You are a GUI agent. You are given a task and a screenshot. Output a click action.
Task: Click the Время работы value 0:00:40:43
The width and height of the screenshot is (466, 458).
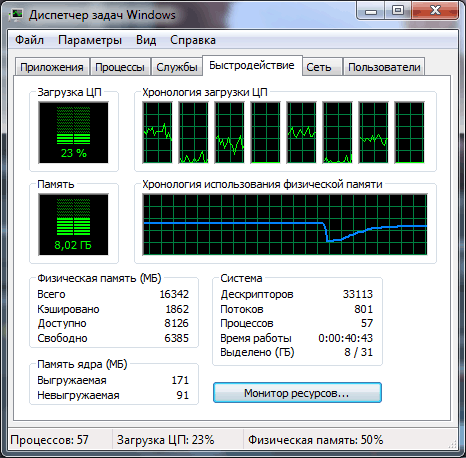(x=345, y=338)
